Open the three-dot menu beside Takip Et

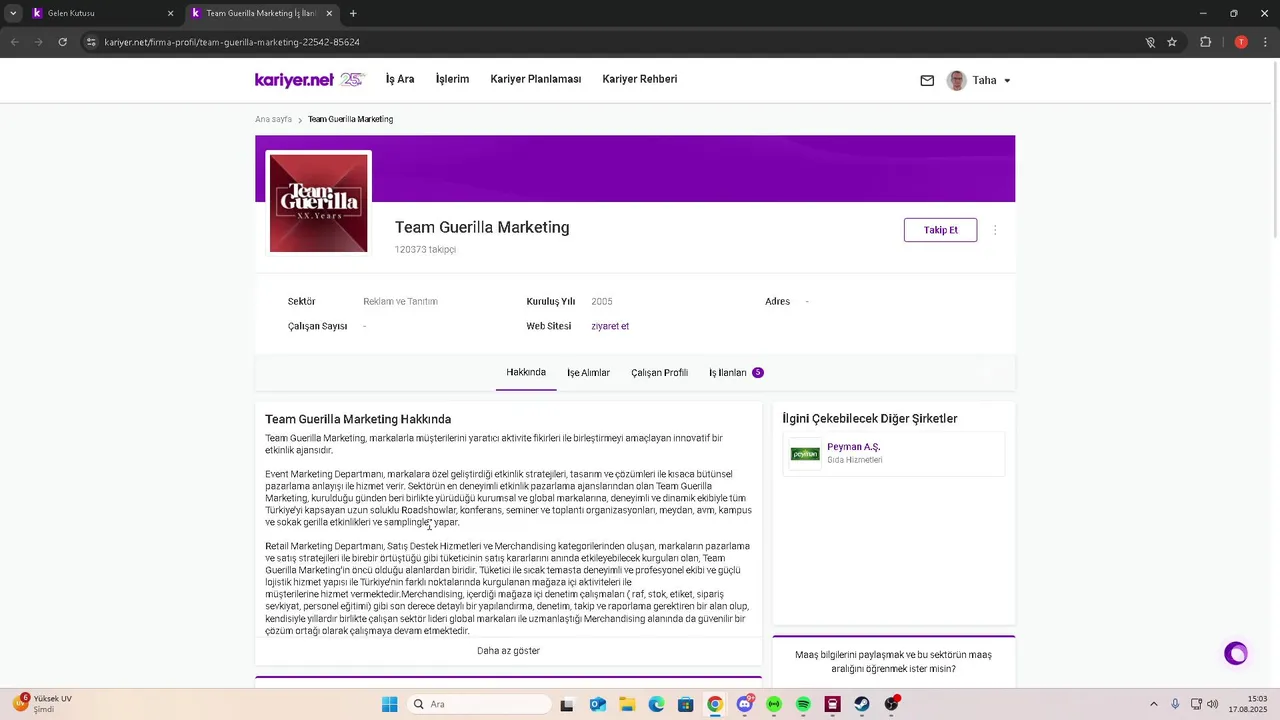coord(995,230)
